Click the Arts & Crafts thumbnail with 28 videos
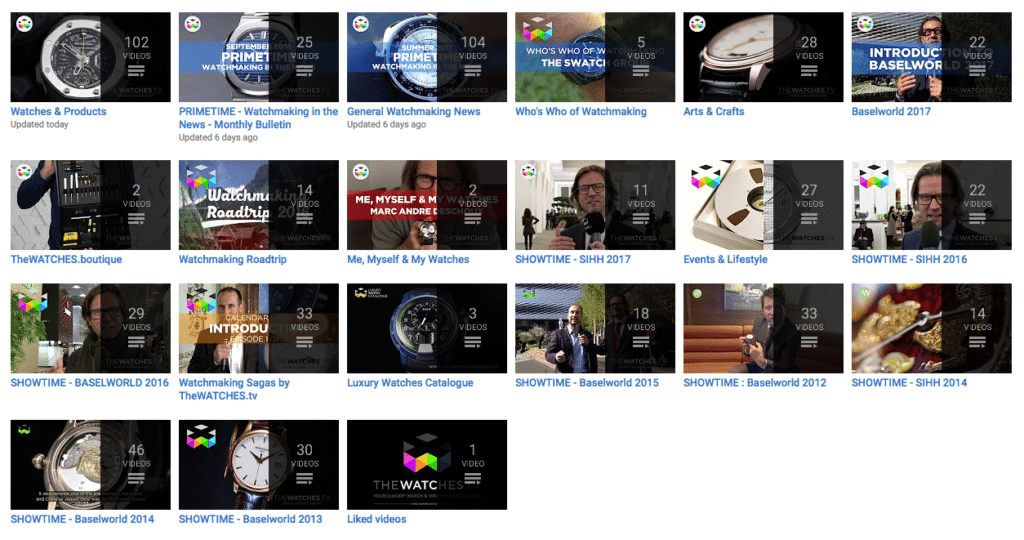Screen dimensions: 1024x540 [763, 57]
